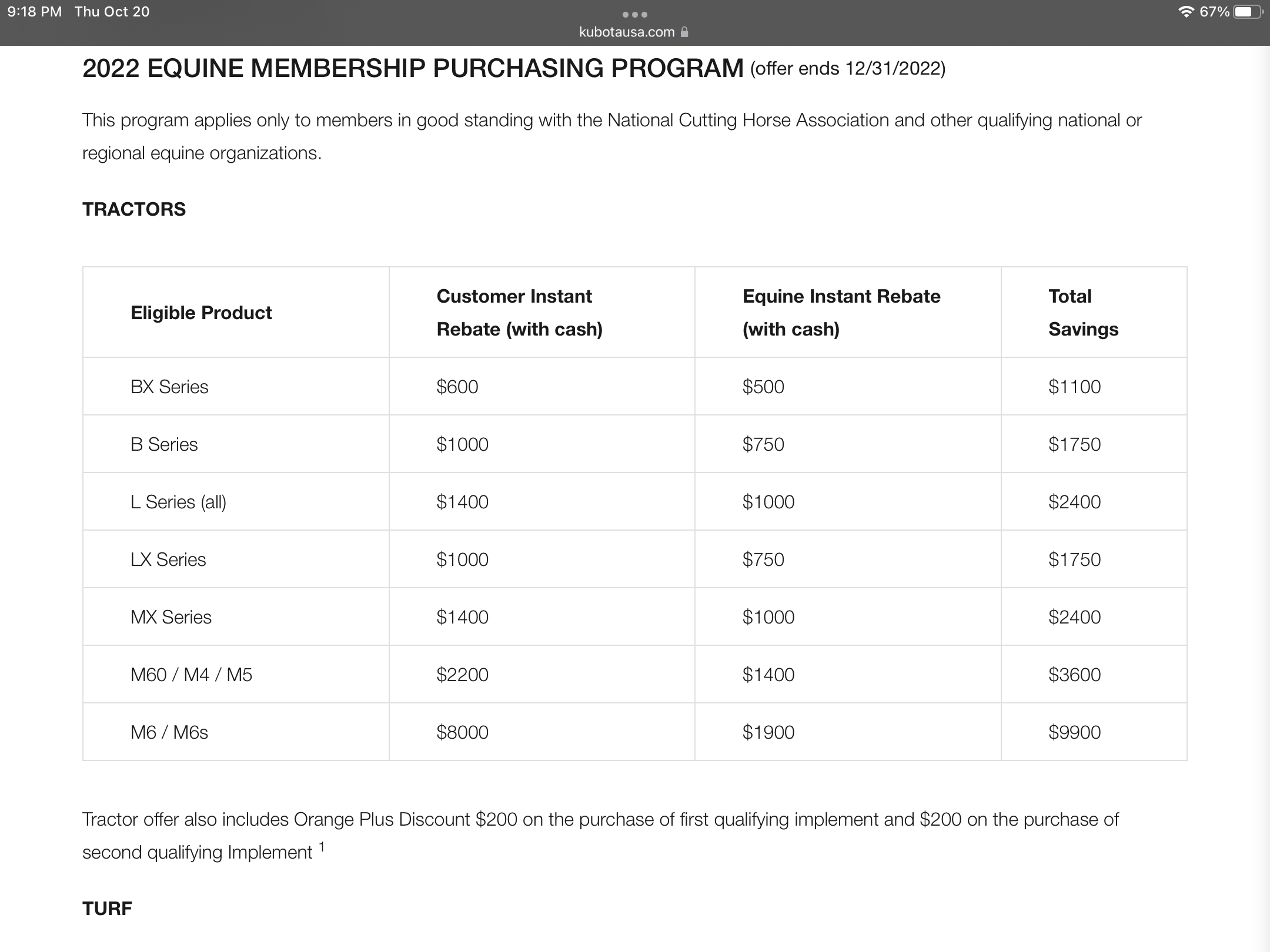1270x952 pixels.
Task: Select the B Series $750 equine rebate
Action: [x=763, y=444]
